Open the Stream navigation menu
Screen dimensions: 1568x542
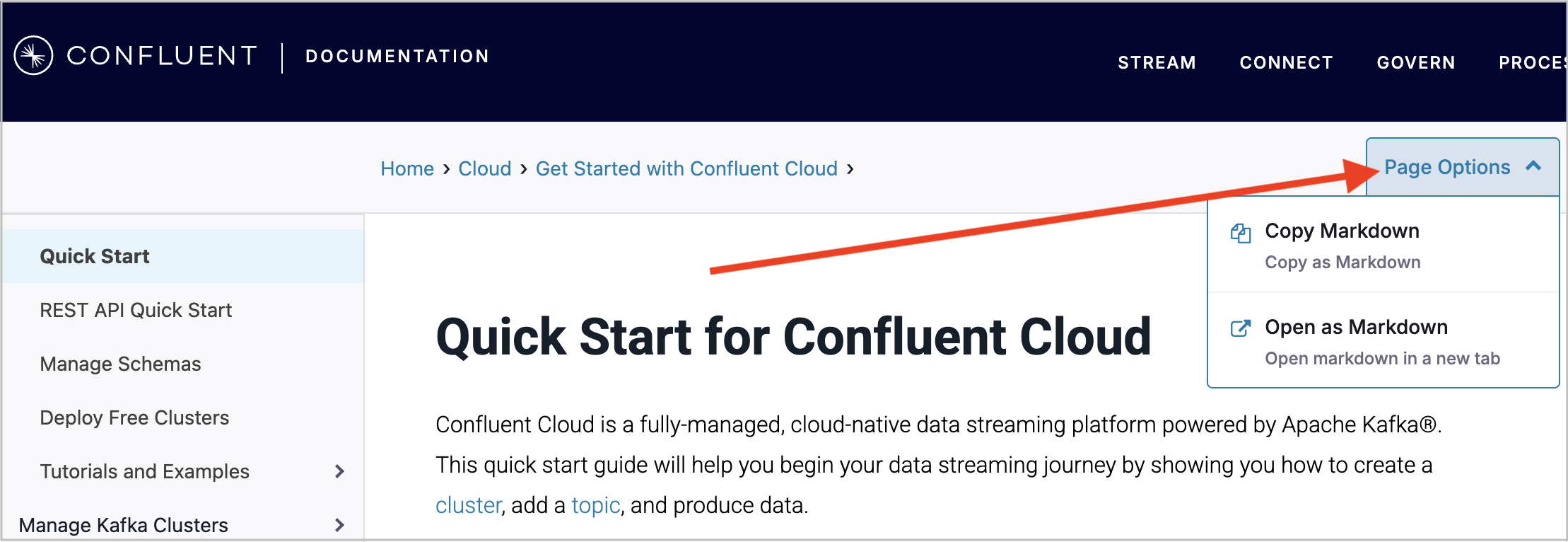coord(1157,62)
